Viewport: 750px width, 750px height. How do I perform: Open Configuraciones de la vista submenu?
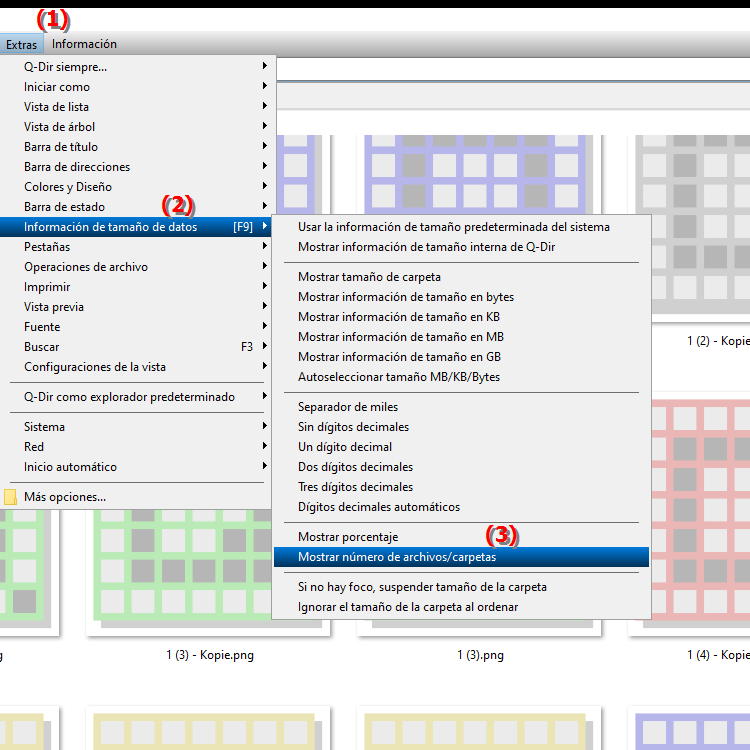pyautogui.click(x=138, y=367)
